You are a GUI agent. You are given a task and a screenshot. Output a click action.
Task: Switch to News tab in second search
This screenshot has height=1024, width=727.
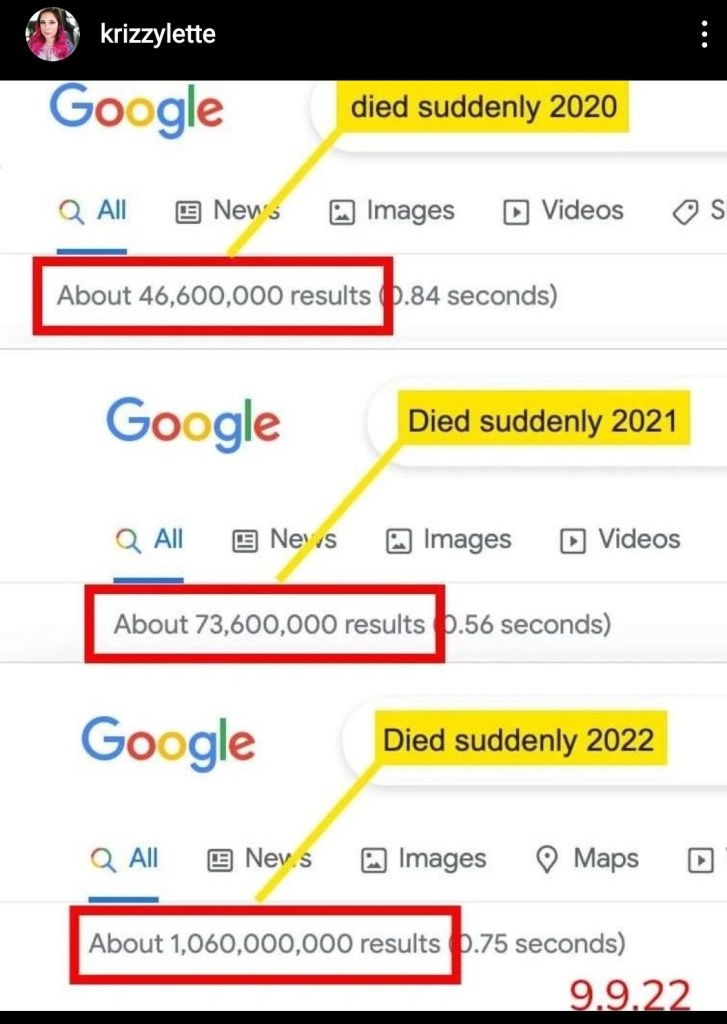click(284, 540)
